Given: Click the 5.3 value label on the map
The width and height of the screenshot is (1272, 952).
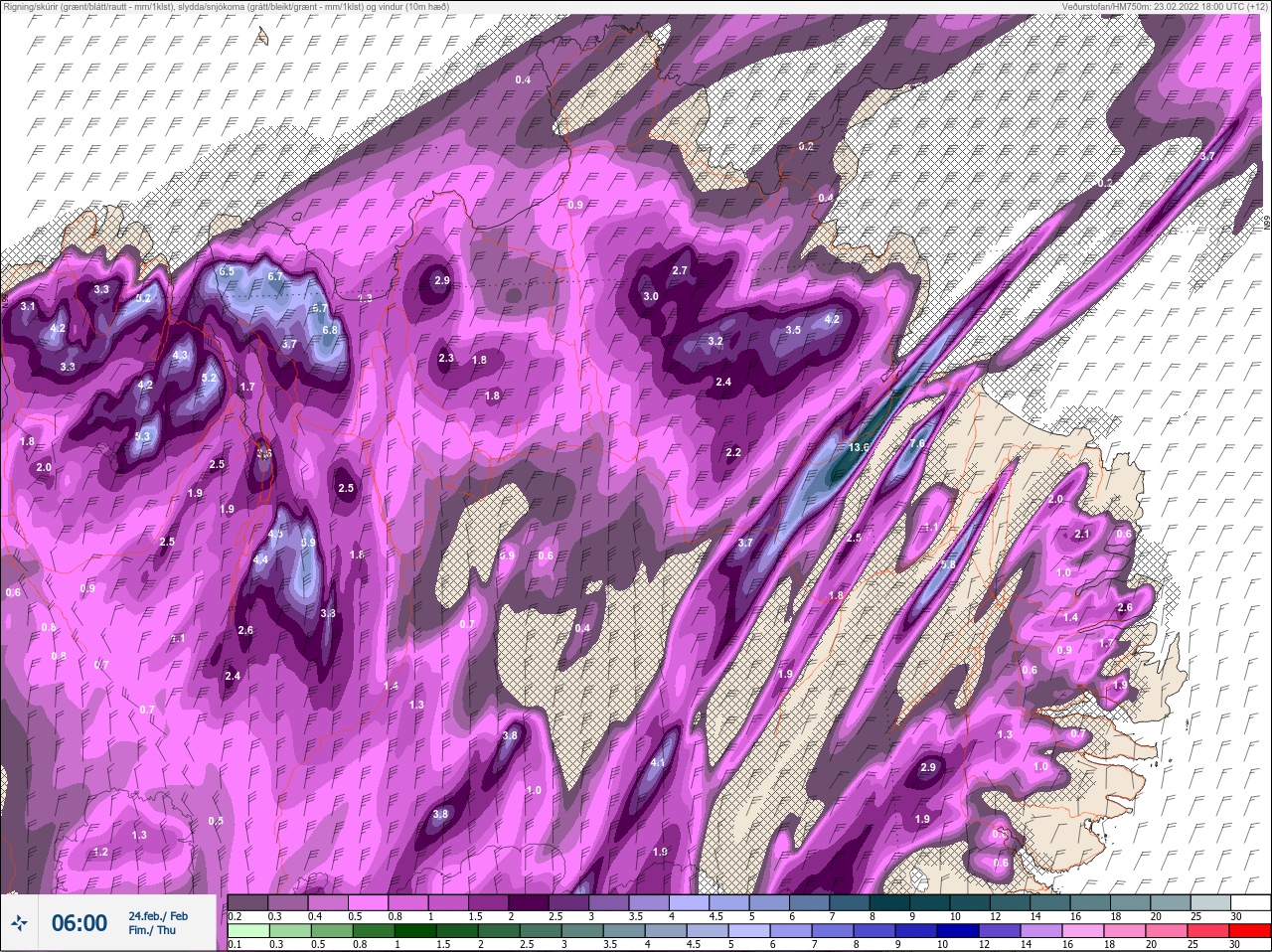Looking at the screenshot, I should pyautogui.click(x=142, y=435).
